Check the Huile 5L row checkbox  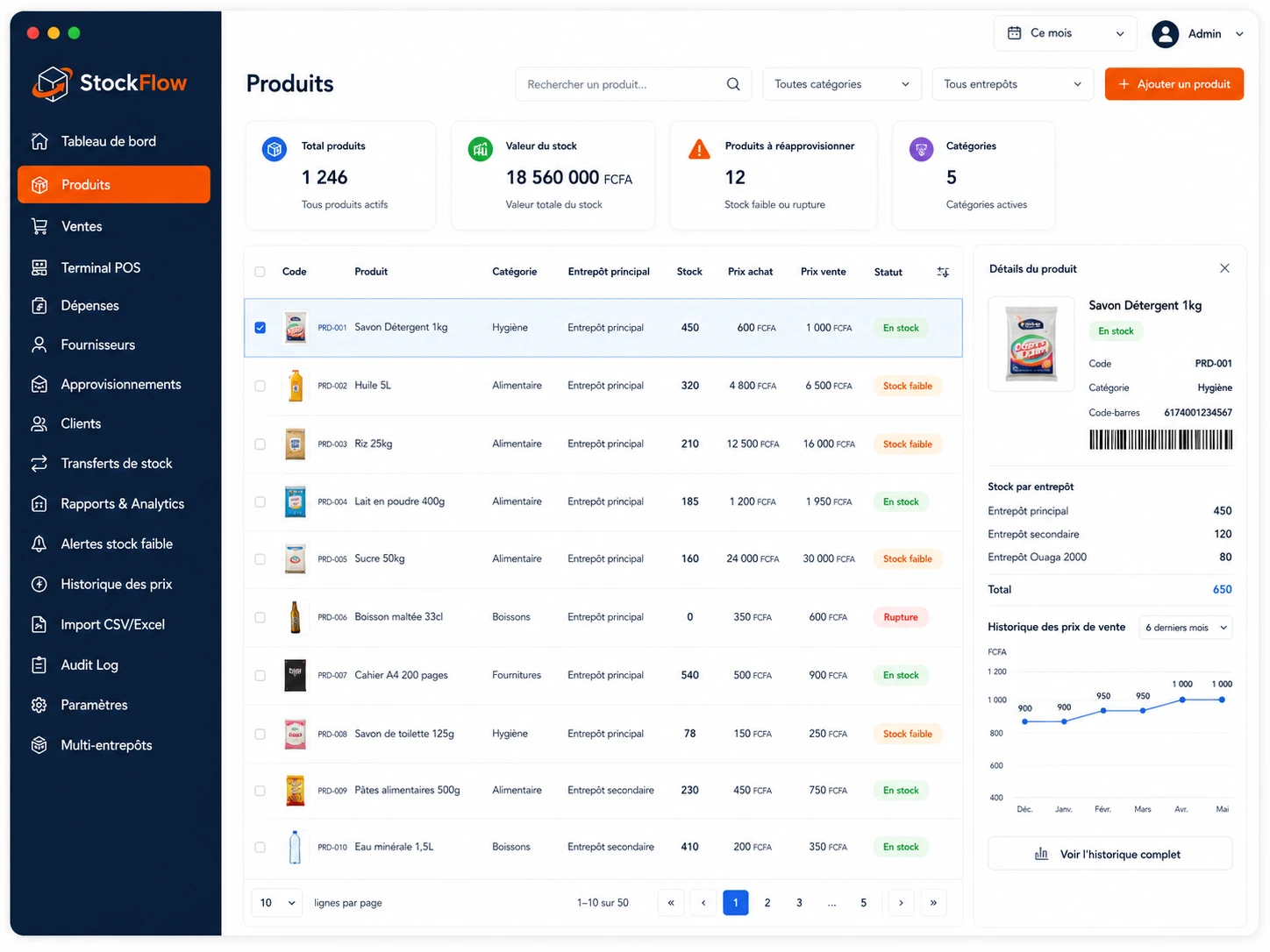click(x=260, y=386)
